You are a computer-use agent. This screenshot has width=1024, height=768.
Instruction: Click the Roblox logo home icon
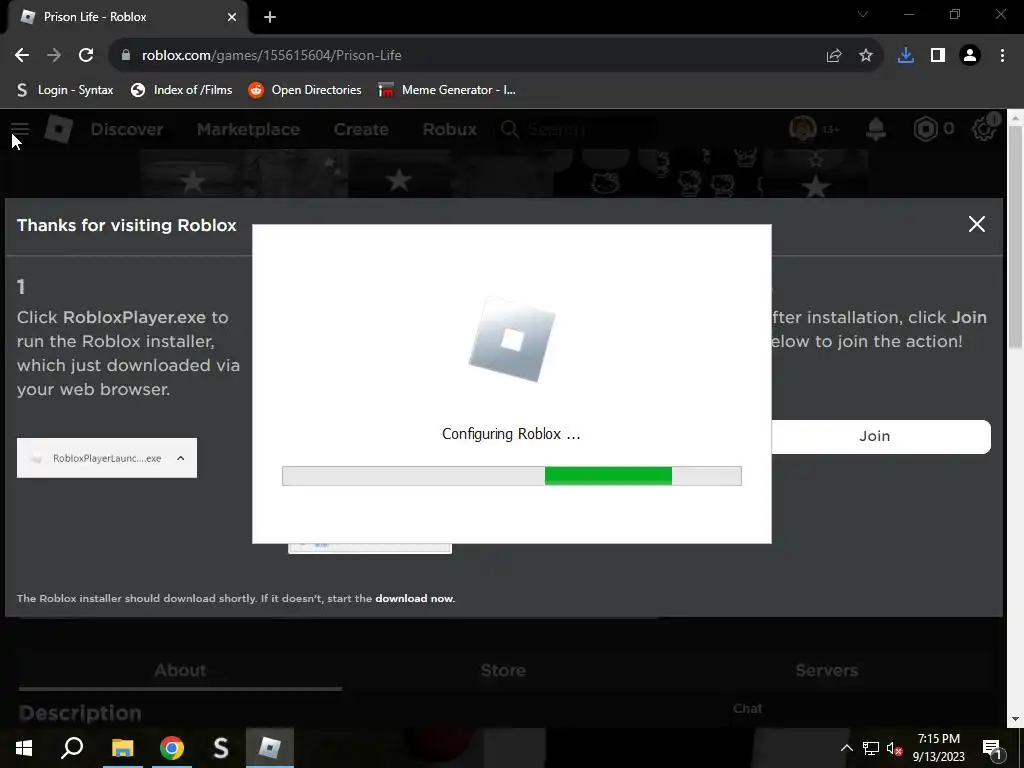click(x=59, y=129)
